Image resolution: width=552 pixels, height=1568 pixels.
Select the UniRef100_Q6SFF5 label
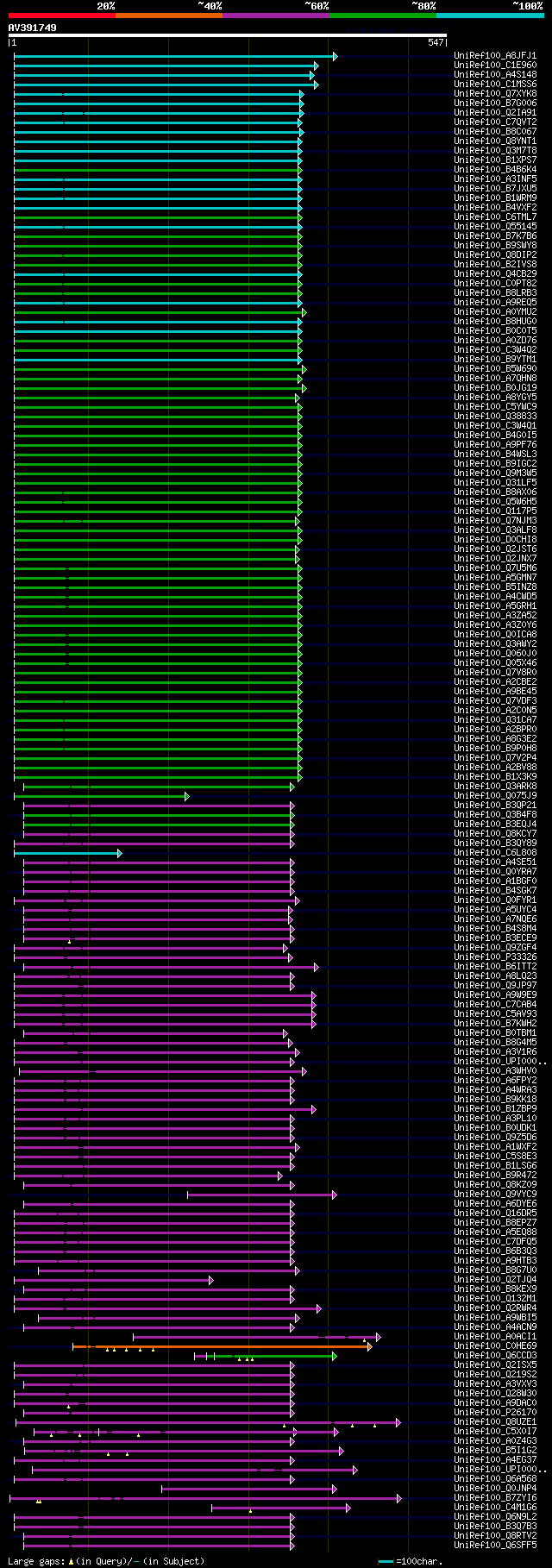[495, 1545]
